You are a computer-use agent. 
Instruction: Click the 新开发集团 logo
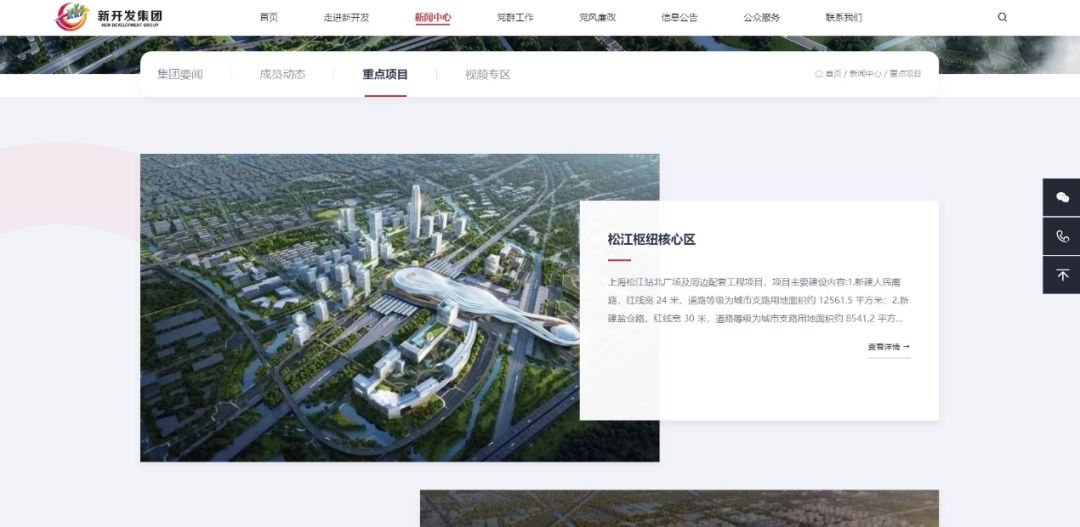(x=108, y=17)
